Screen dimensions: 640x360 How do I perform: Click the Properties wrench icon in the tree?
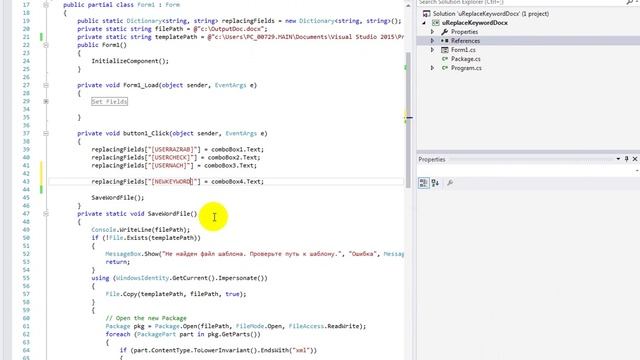pos(444,31)
